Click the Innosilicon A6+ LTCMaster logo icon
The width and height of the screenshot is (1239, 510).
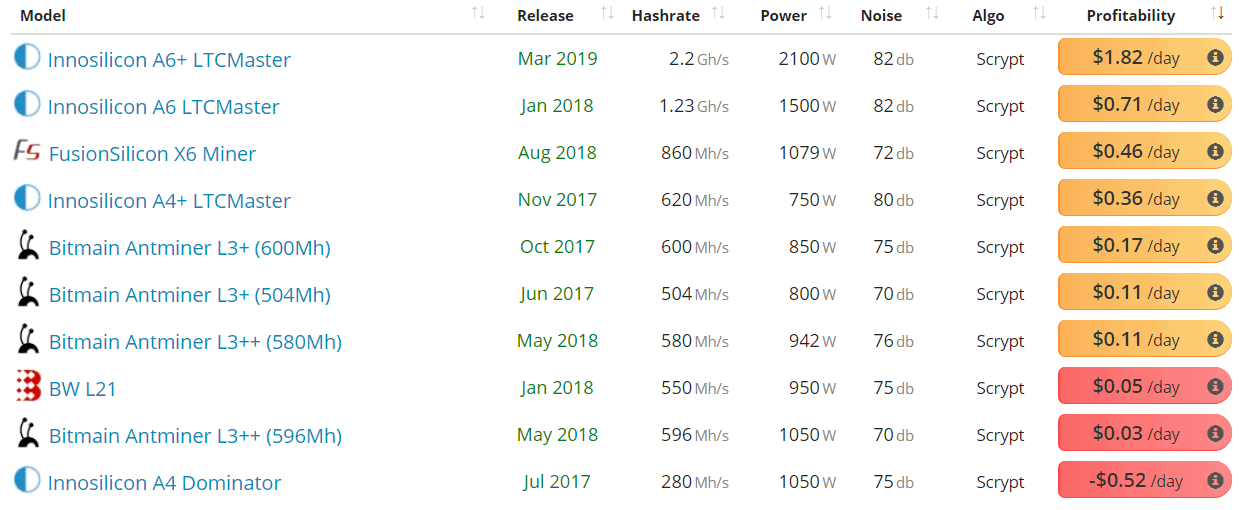click(27, 57)
